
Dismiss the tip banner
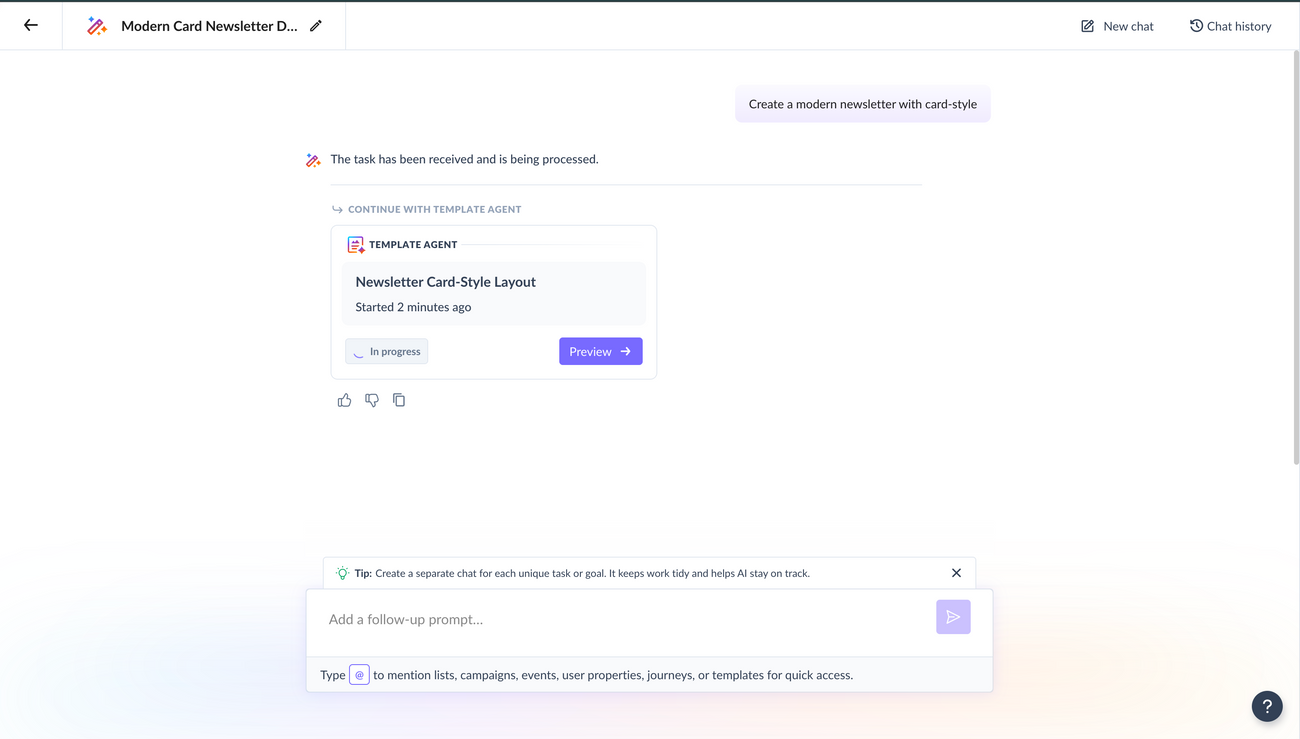[x=956, y=573]
